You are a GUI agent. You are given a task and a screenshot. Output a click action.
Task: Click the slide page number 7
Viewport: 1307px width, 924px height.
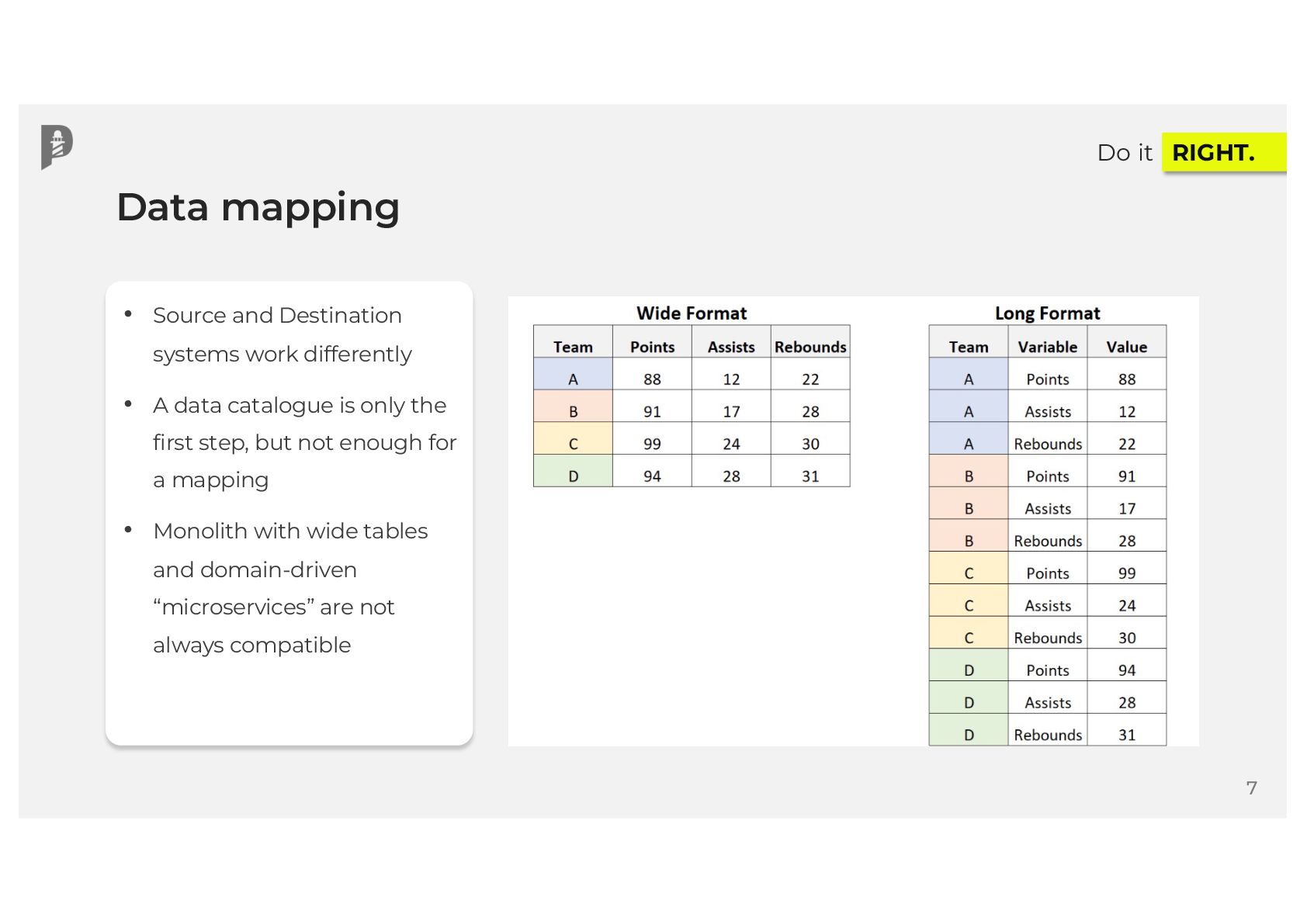pyautogui.click(x=1251, y=788)
